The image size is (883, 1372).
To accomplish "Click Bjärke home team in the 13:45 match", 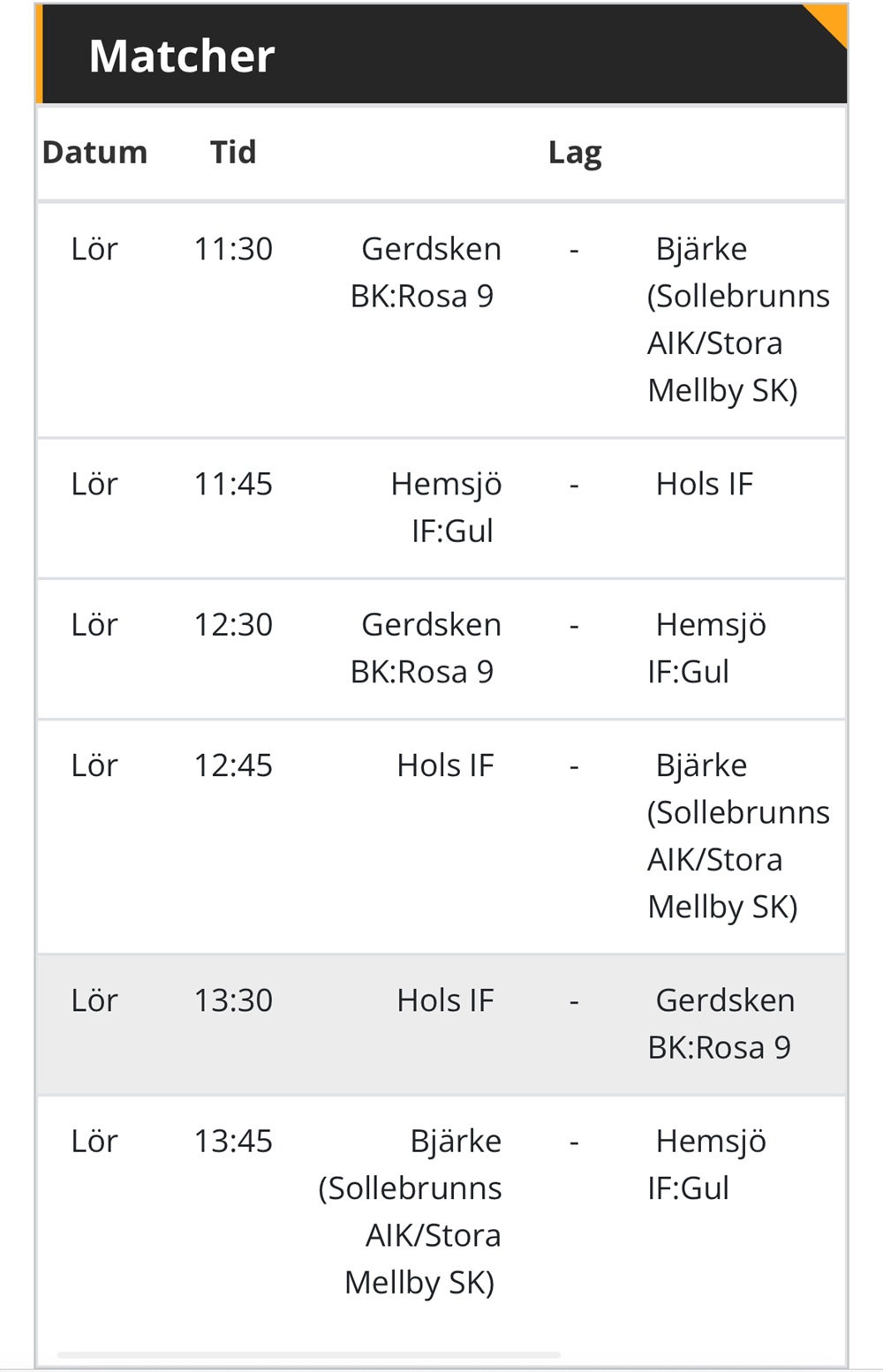I will coord(413,1211).
